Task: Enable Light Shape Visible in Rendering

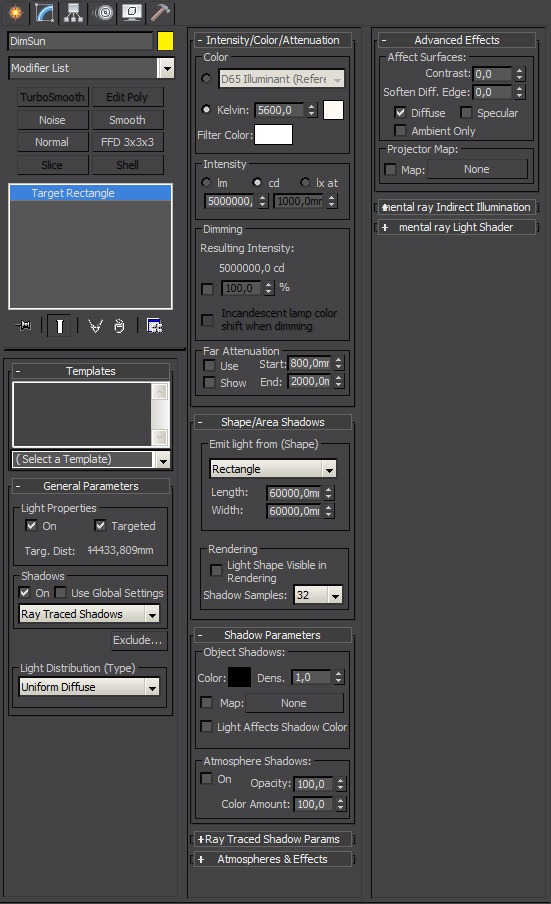Action: (x=216, y=570)
